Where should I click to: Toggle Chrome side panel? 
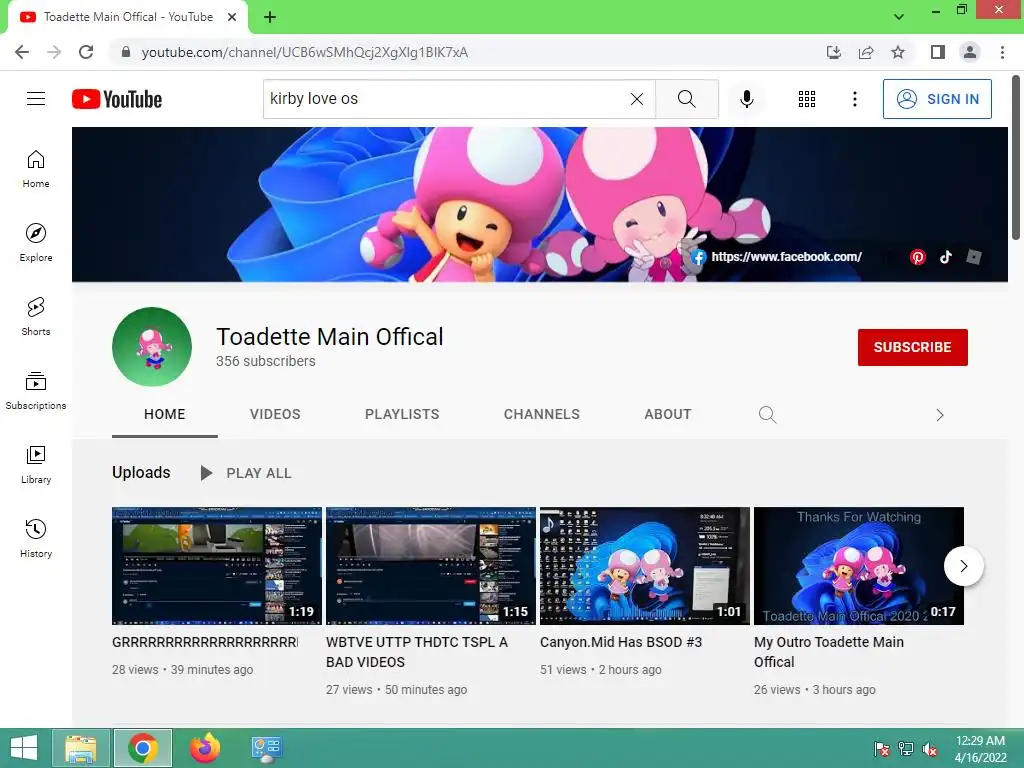pyautogui.click(x=938, y=52)
